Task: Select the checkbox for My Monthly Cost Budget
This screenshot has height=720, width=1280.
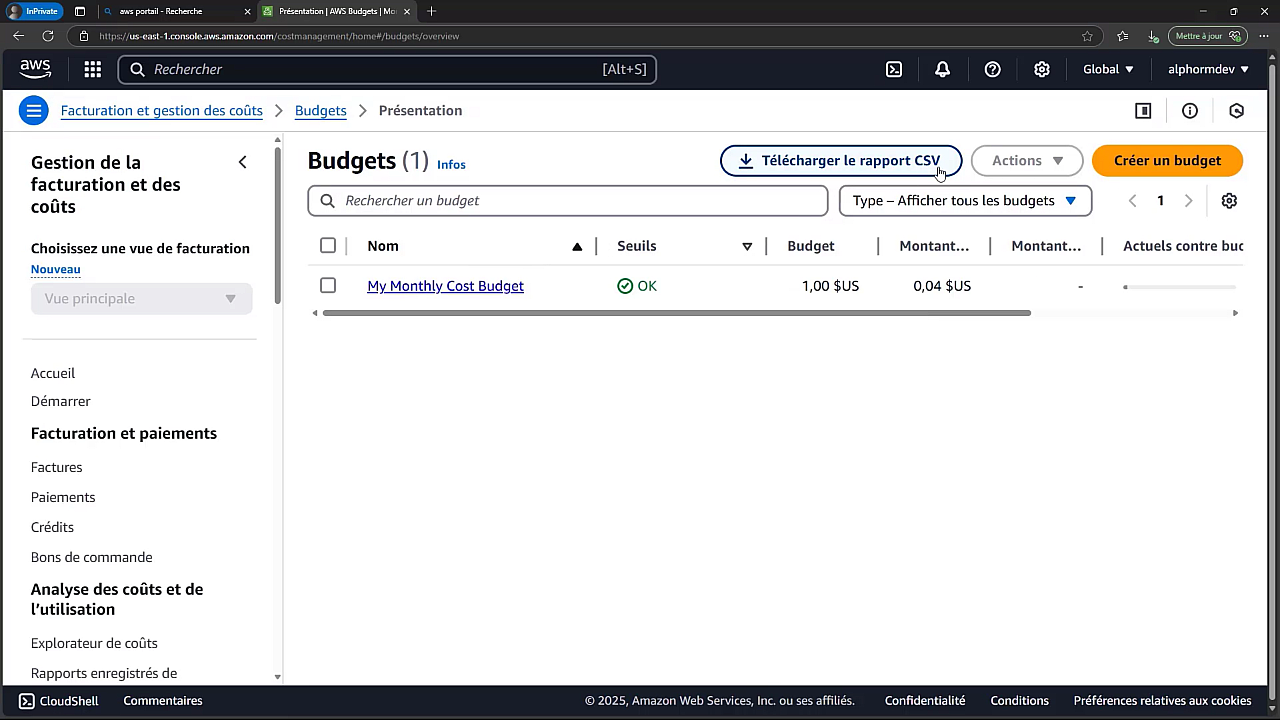Action: coord(327,285)
